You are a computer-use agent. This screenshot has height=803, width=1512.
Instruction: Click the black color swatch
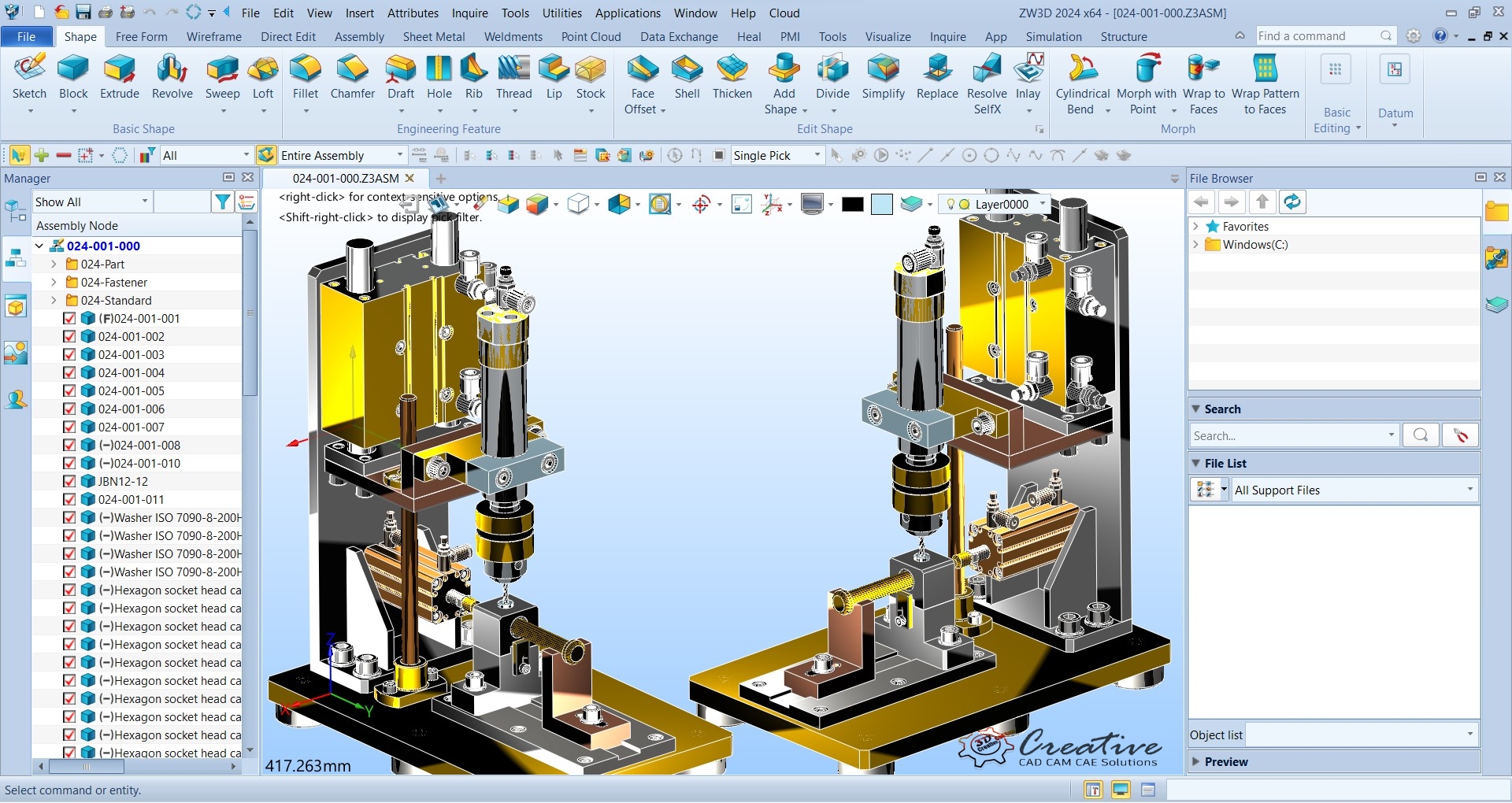coord(852,205)
